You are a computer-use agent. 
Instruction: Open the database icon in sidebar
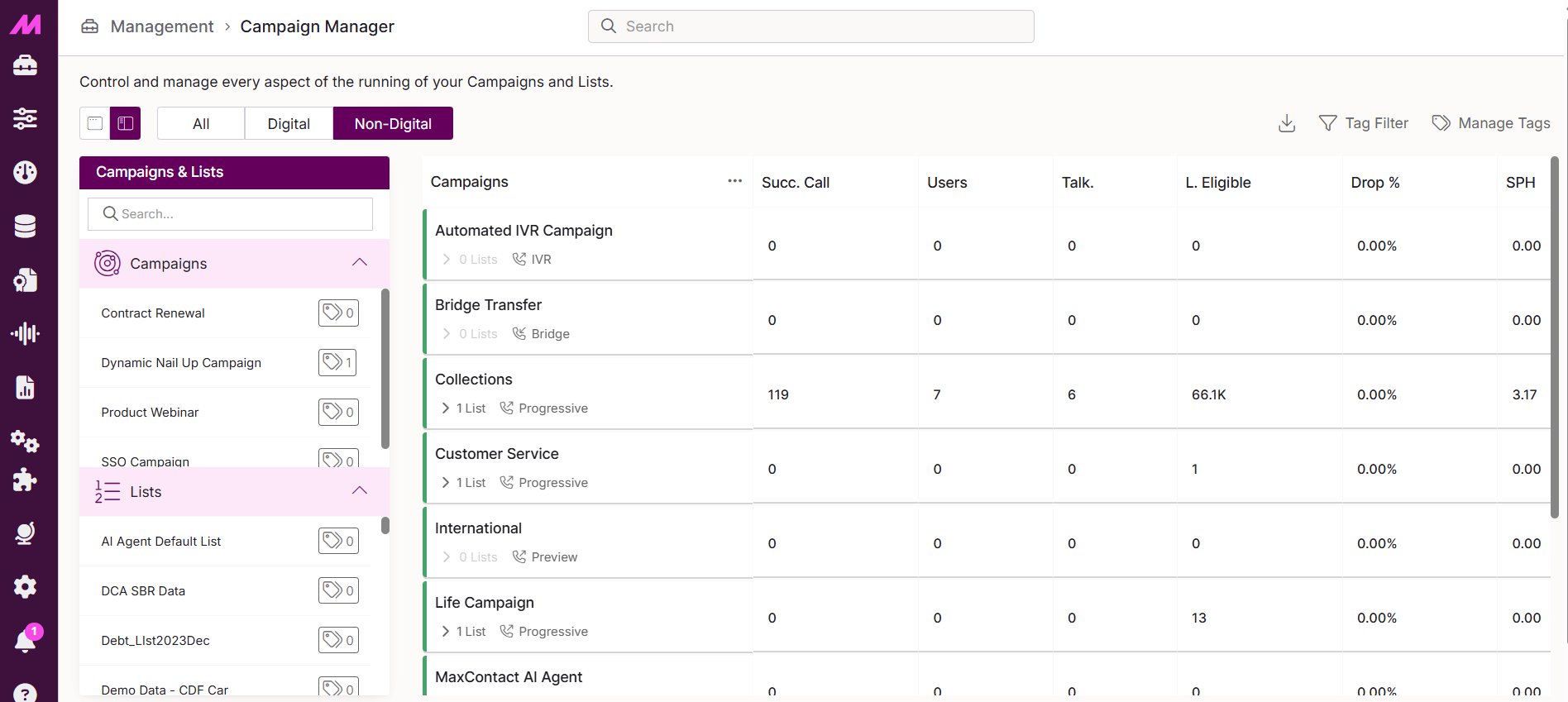(x=25, y=226)
